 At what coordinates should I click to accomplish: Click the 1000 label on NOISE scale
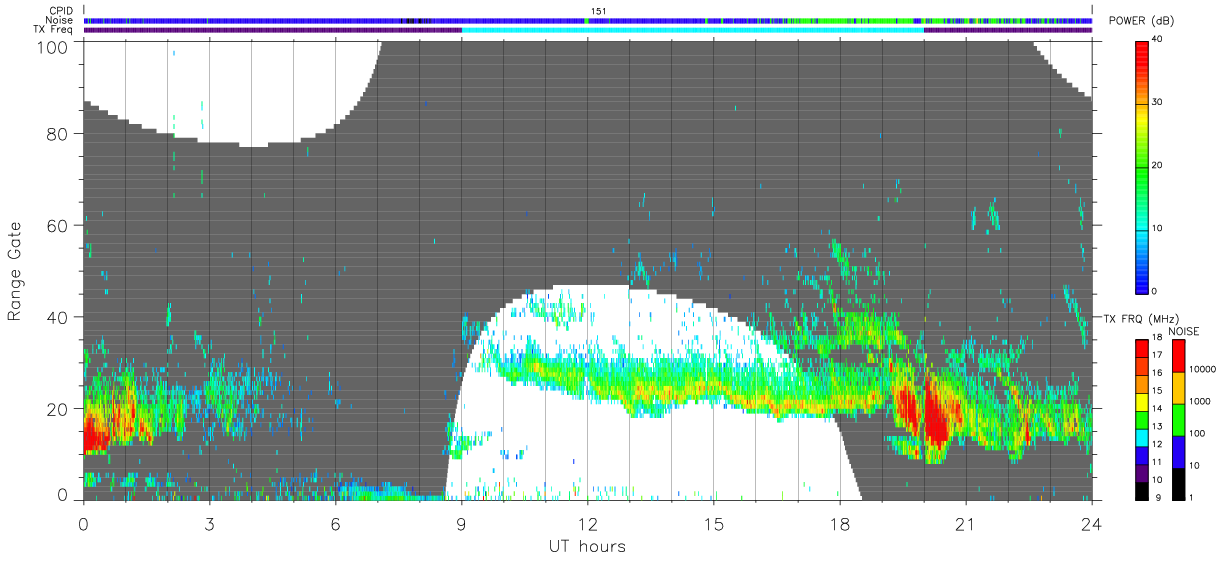pyautogui.click(x=1202, y=401)
